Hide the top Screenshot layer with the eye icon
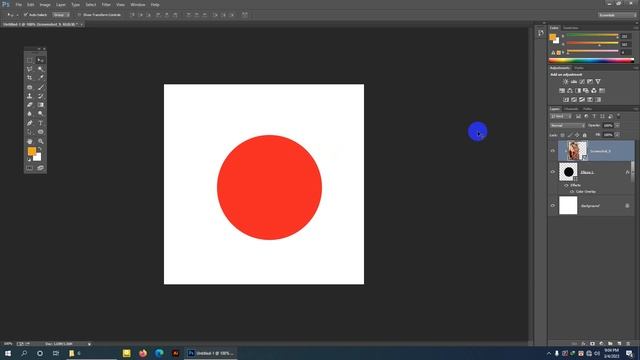 coord(553,151)
